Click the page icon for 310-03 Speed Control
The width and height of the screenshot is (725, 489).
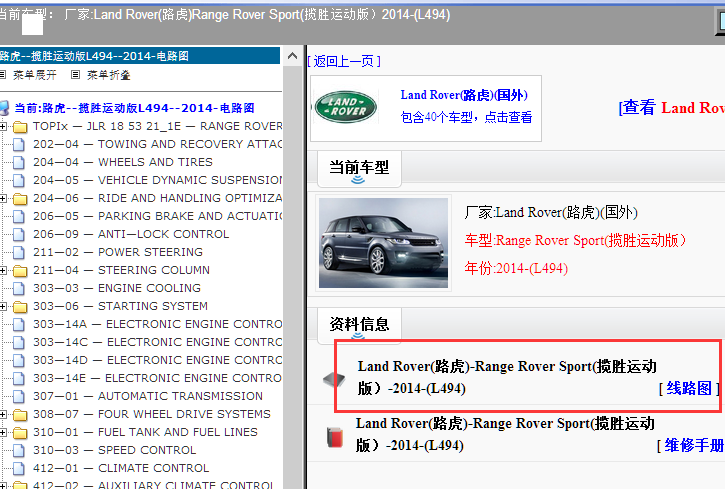19,451
